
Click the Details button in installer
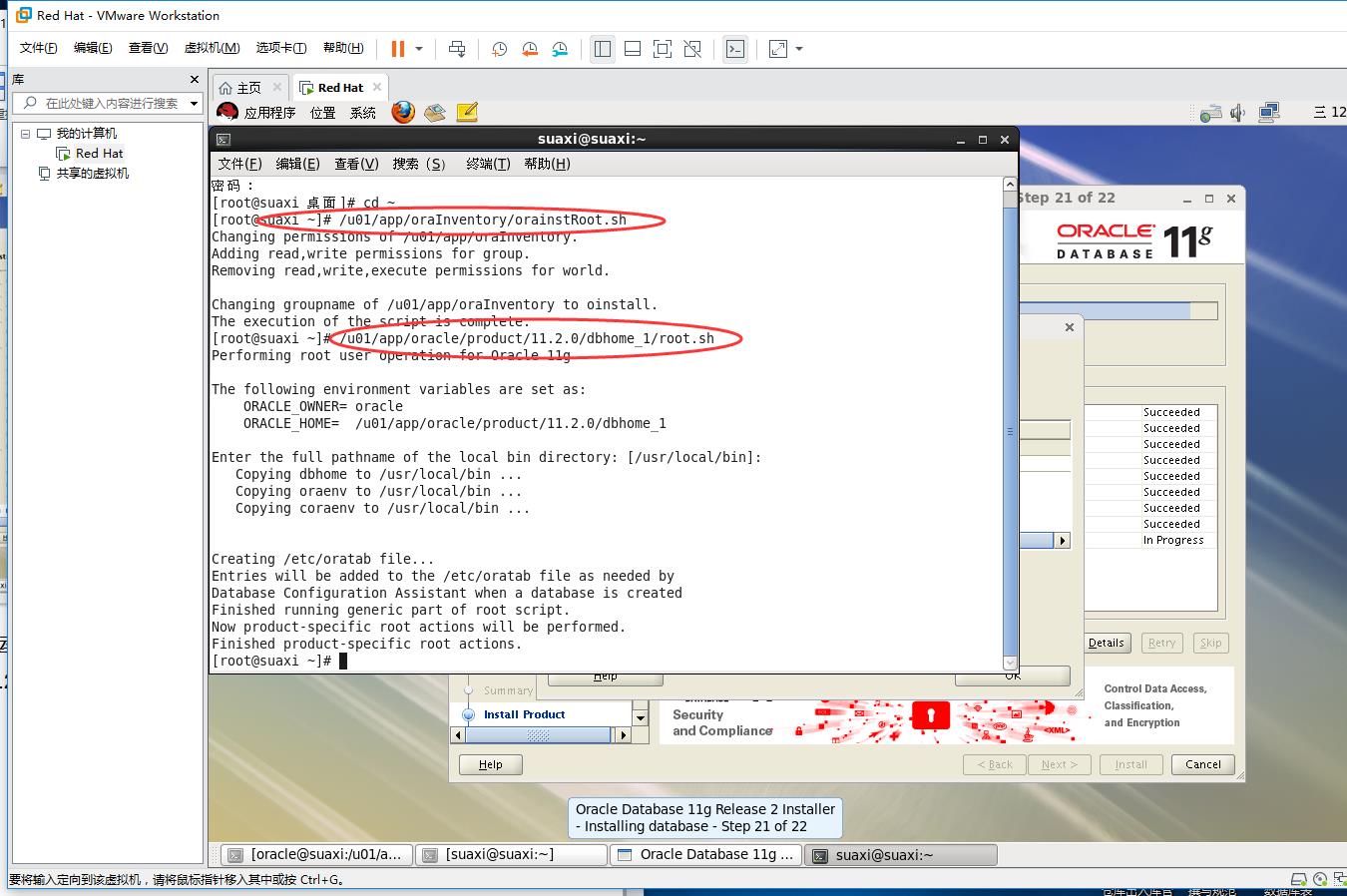(1106, 643)
